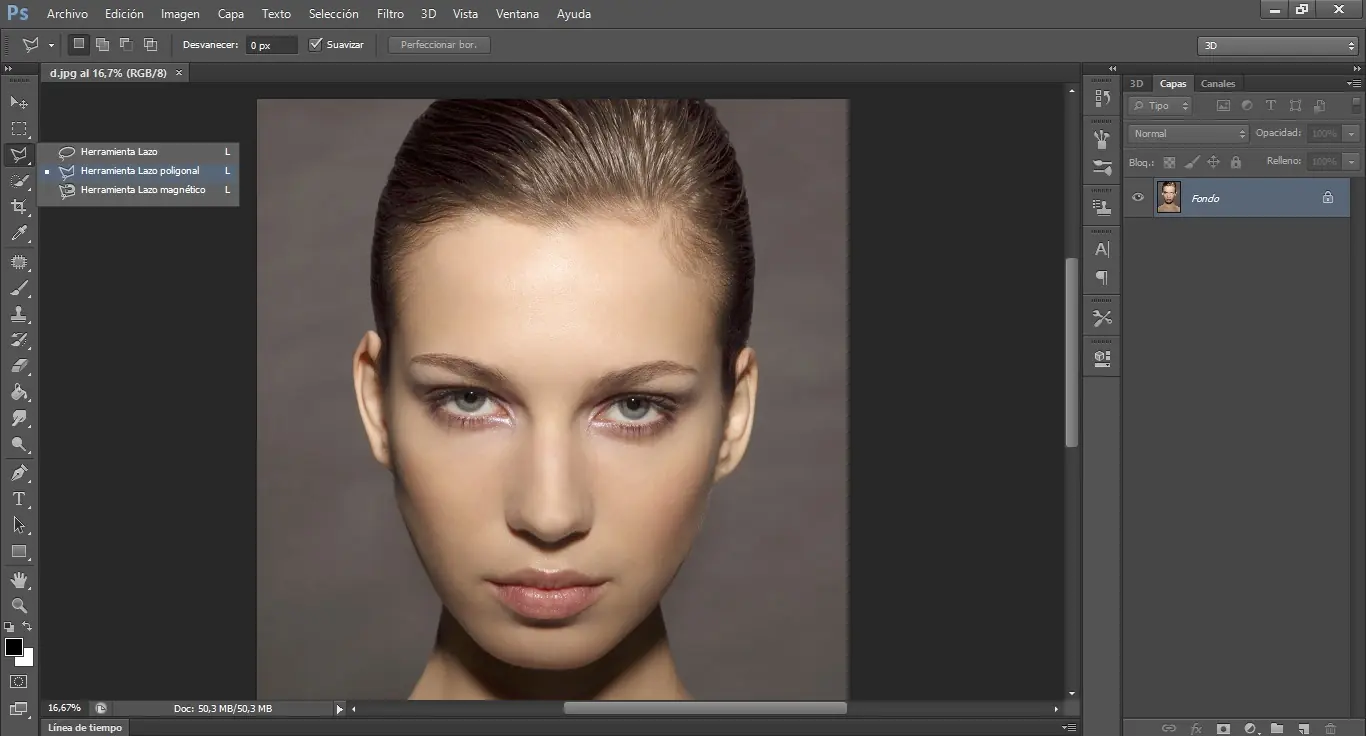This screenshot has height=736, width=1366.
Task: Hide the Fondo layer visibility
Action: 1137,198
